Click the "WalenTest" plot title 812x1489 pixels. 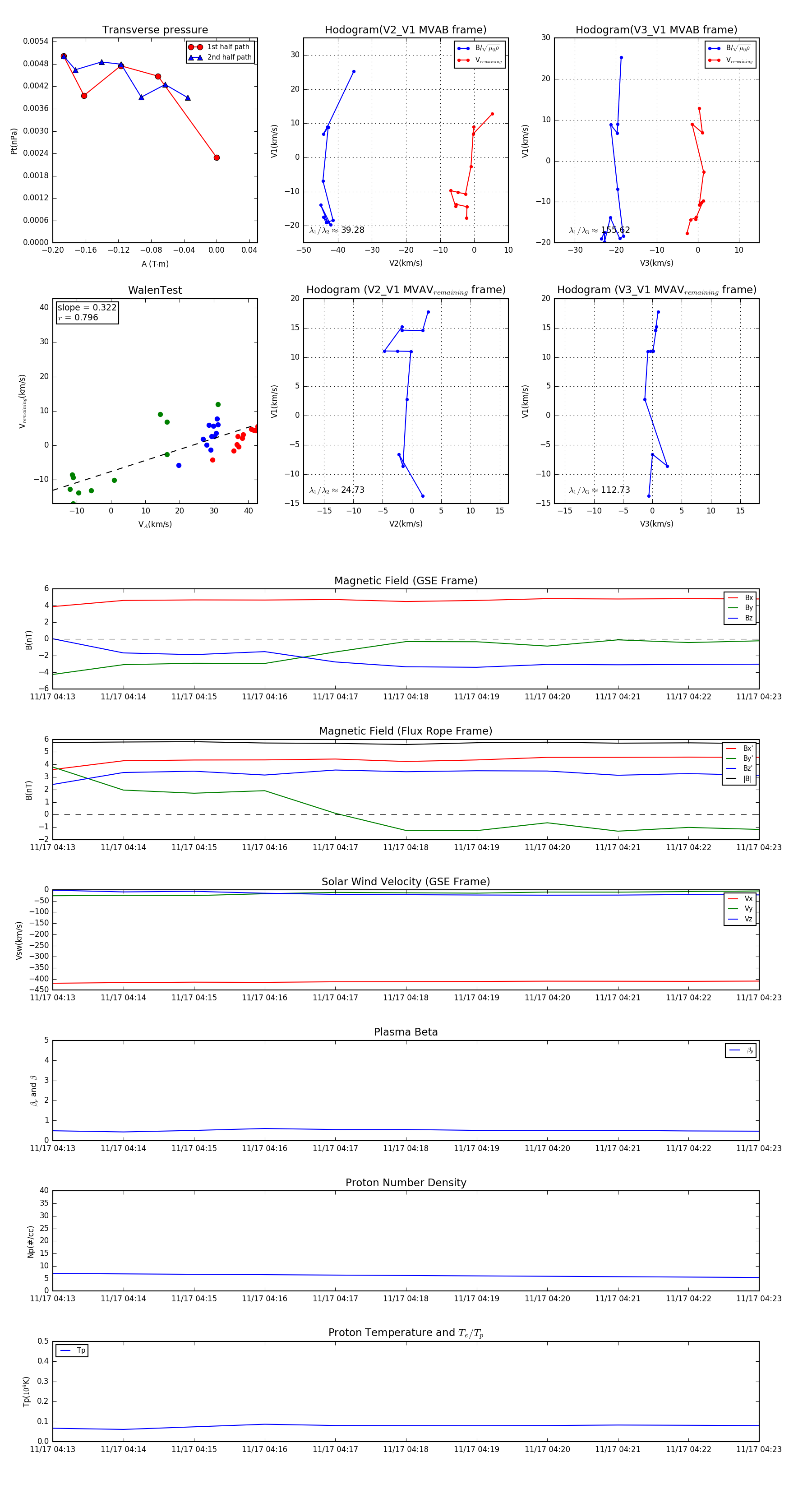pyautogui.click(x=155, y=290)
